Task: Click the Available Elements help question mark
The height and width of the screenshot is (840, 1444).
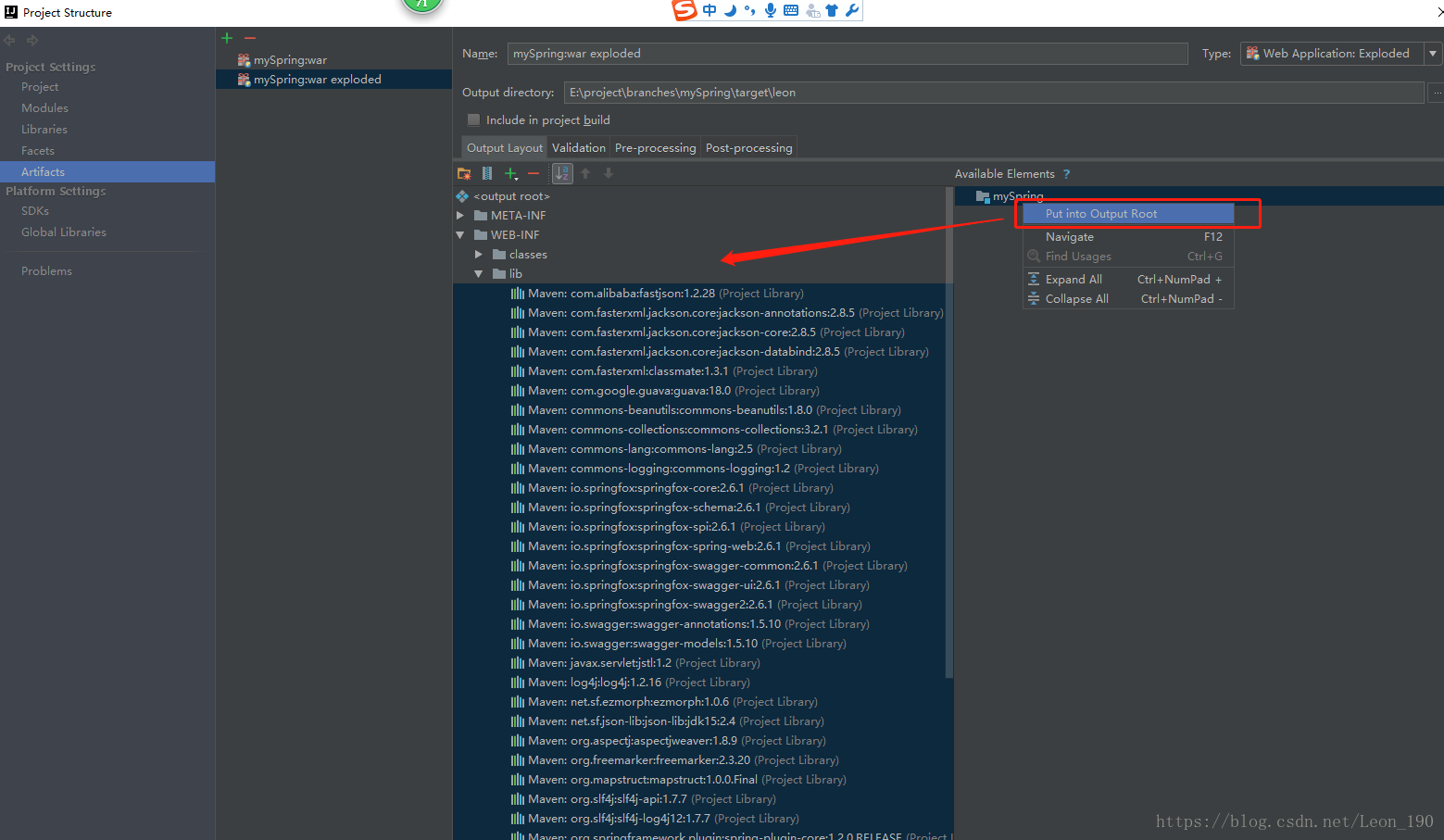Action: (x=1066, y=174)
